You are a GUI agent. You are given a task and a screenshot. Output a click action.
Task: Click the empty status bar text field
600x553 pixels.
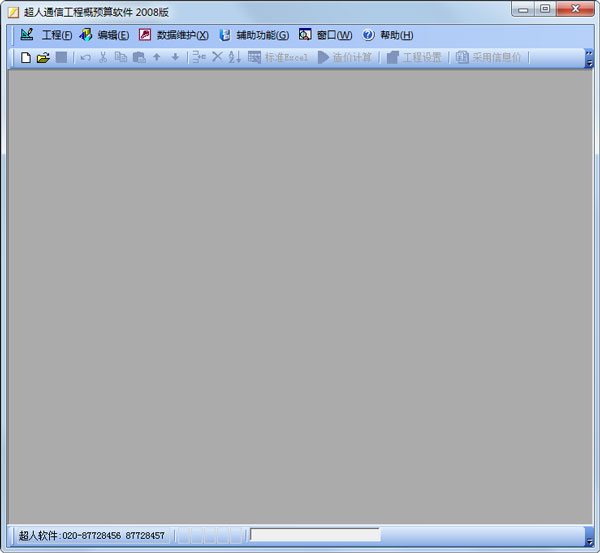coord(315,535)
